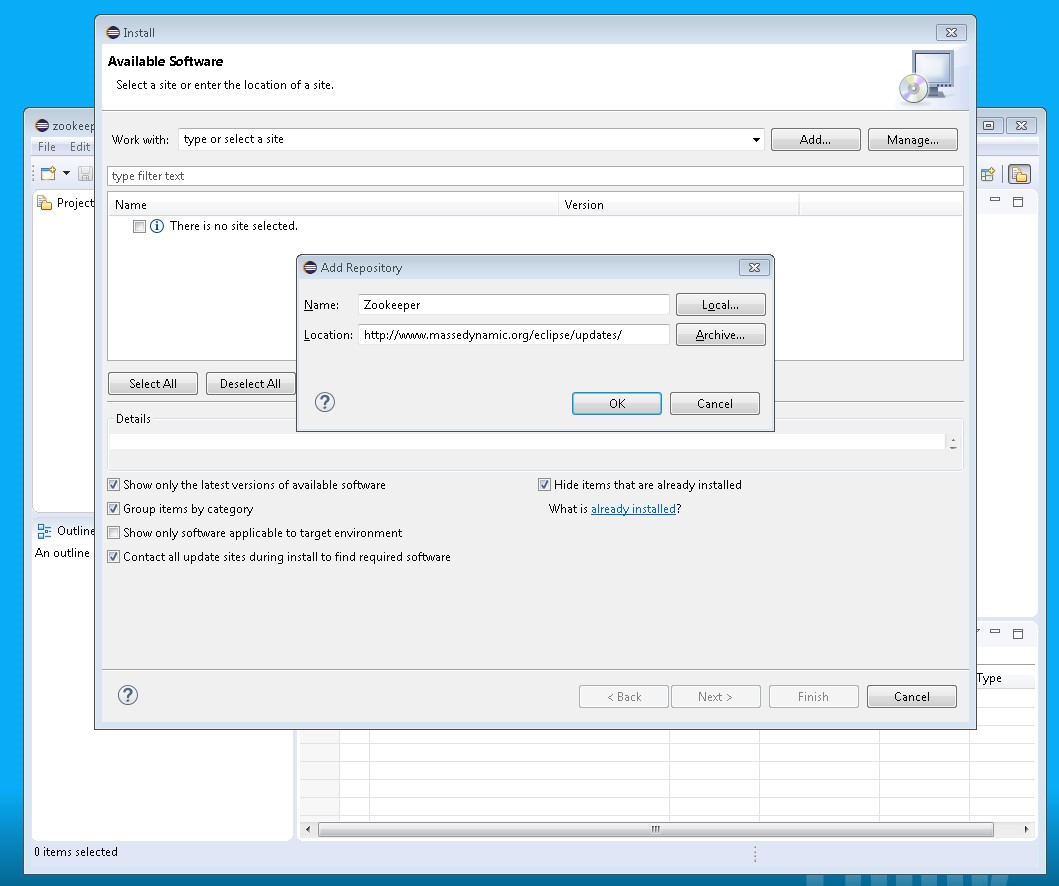
Task: Click the help icon at Install dialog bottom-left
Action: pyautogui.click(x=128, y=696)
